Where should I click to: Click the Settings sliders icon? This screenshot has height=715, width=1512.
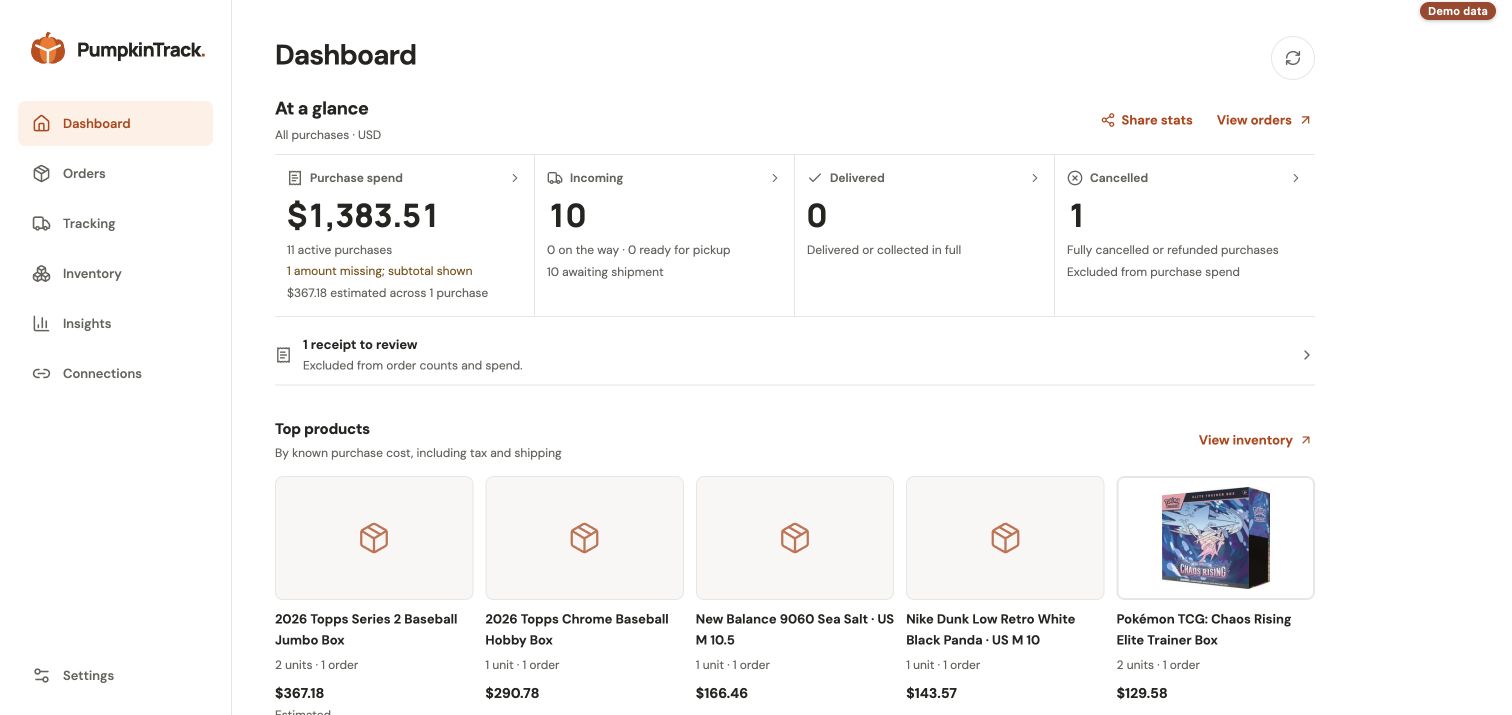pyautogui.click(x=41, y=675)
